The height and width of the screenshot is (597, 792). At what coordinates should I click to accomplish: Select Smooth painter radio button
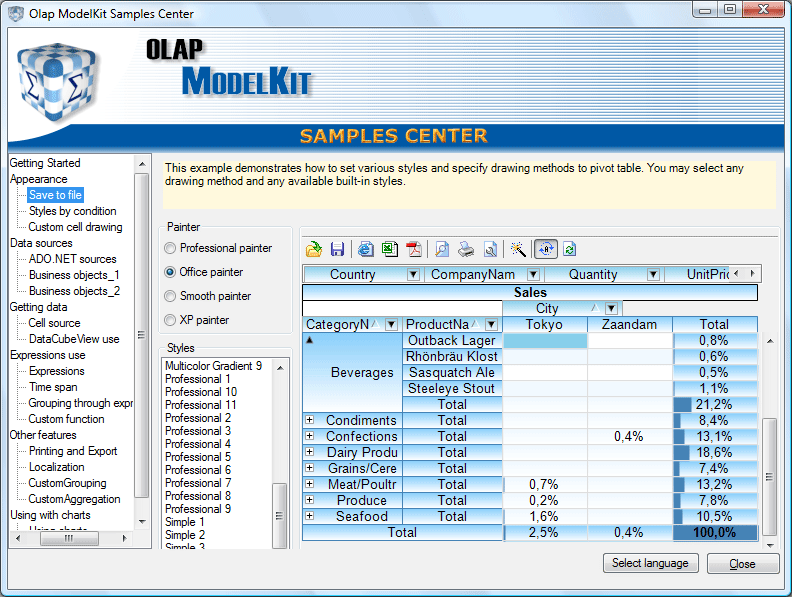click(170, 296)
